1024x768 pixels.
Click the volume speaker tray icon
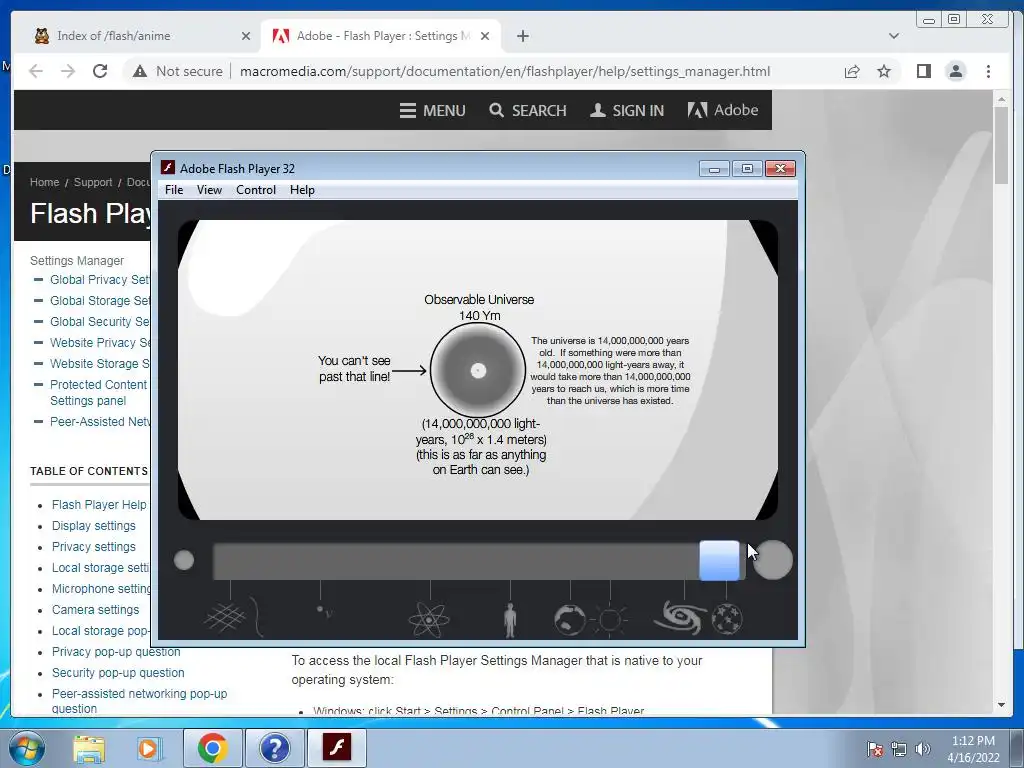point(923,748)
